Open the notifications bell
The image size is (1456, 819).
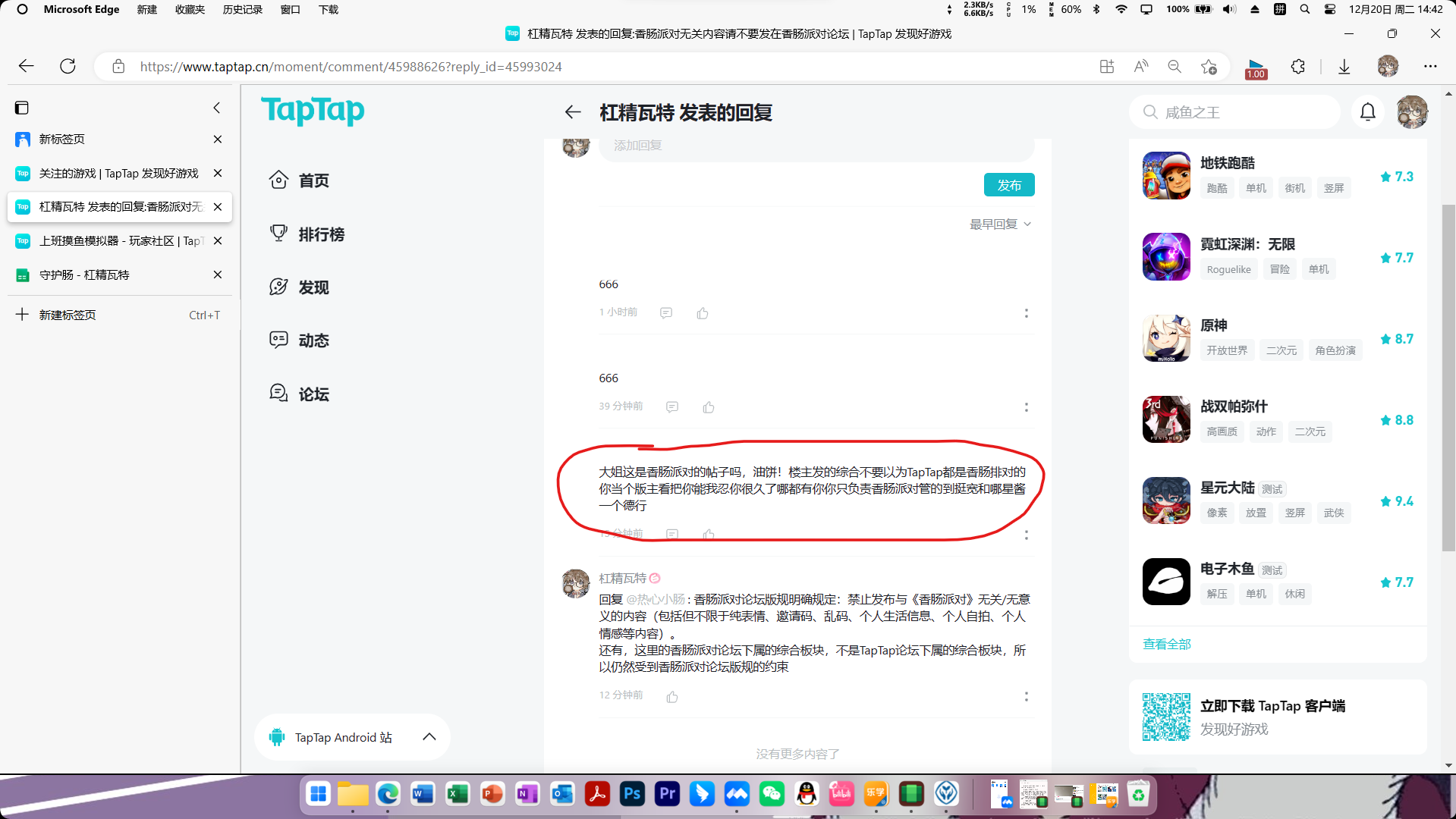[1367, 112]
